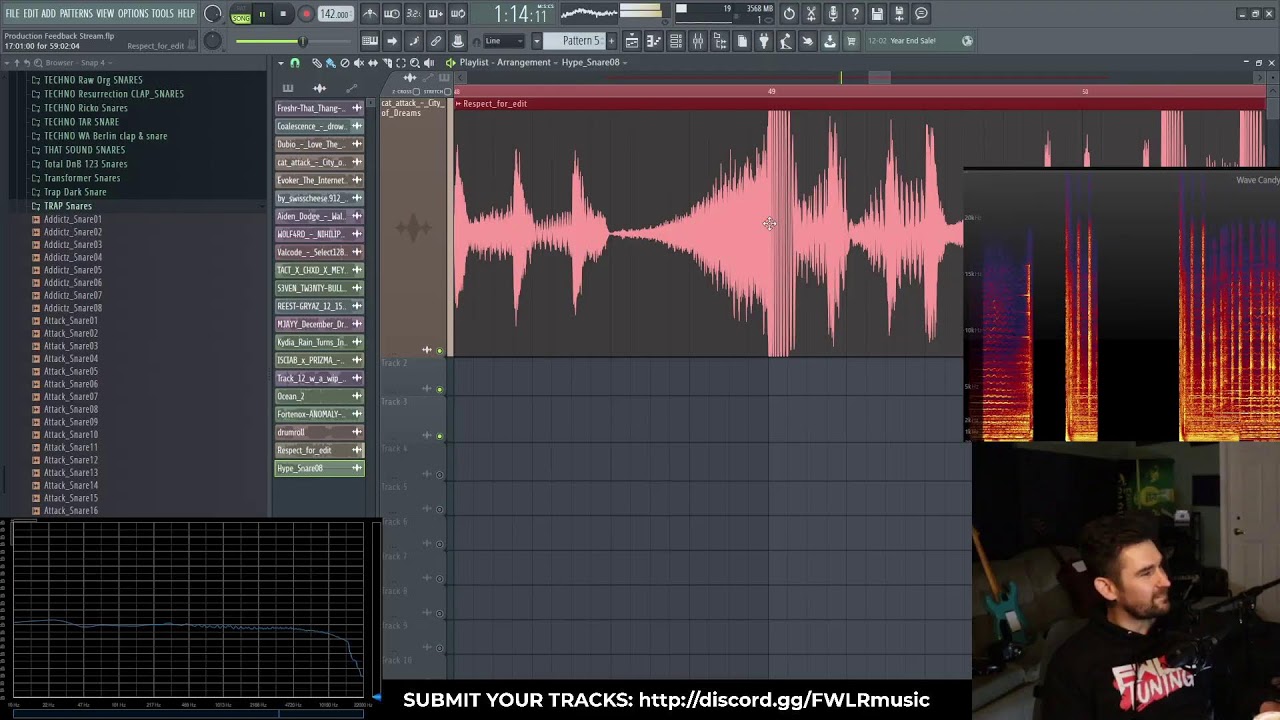Select the draw pencil tool in playlist

(x=317, y=63)
